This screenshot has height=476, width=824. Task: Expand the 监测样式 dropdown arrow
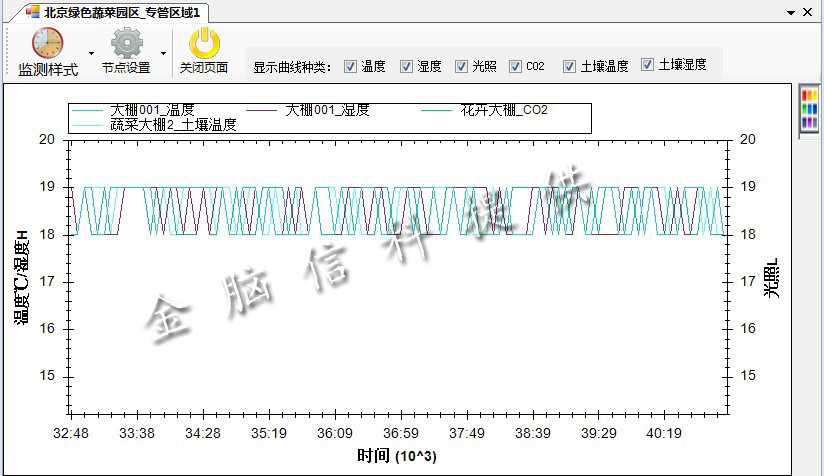coord(91,53)
